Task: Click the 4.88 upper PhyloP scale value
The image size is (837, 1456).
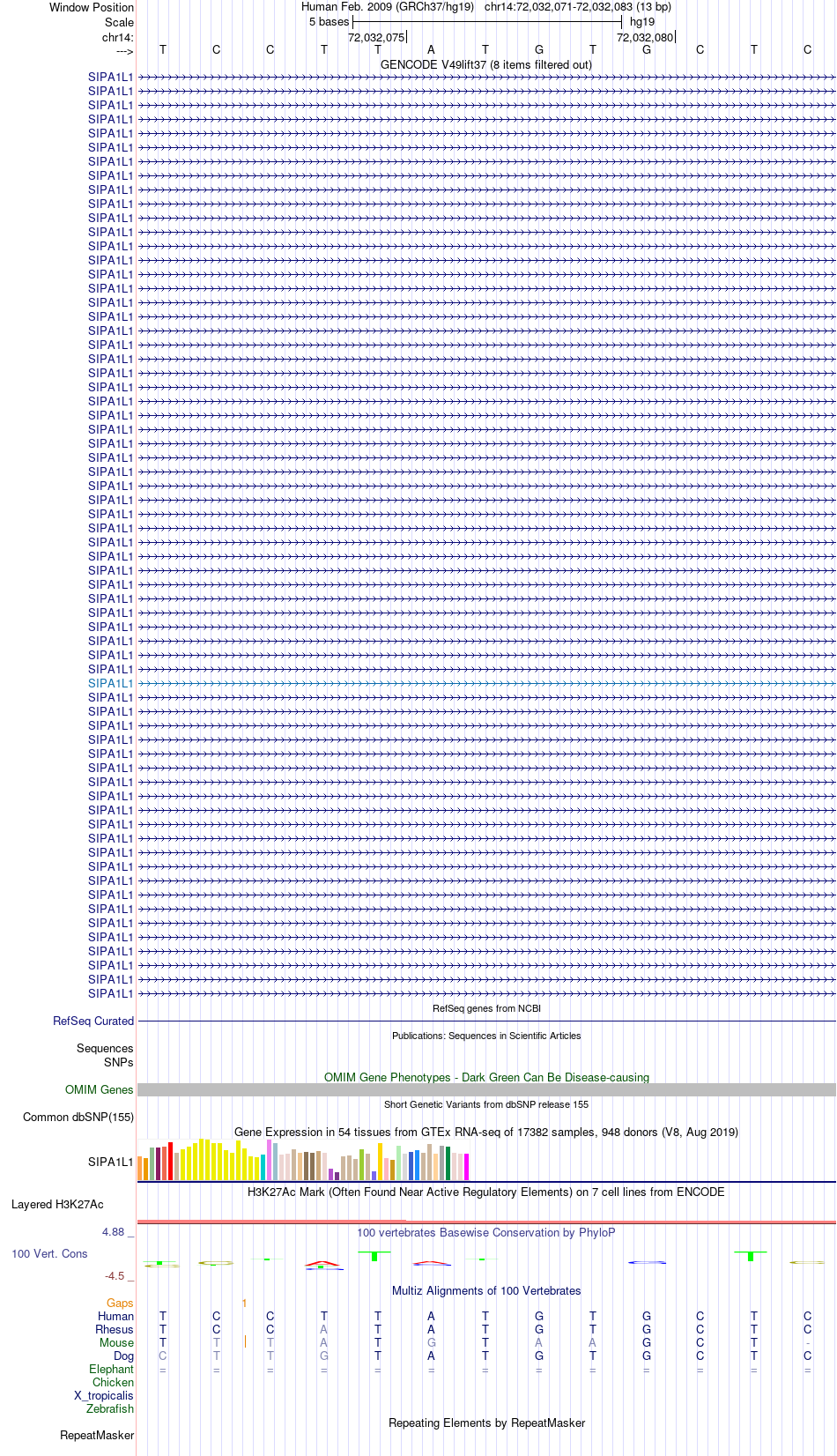Action: (x=114, y=1231)
